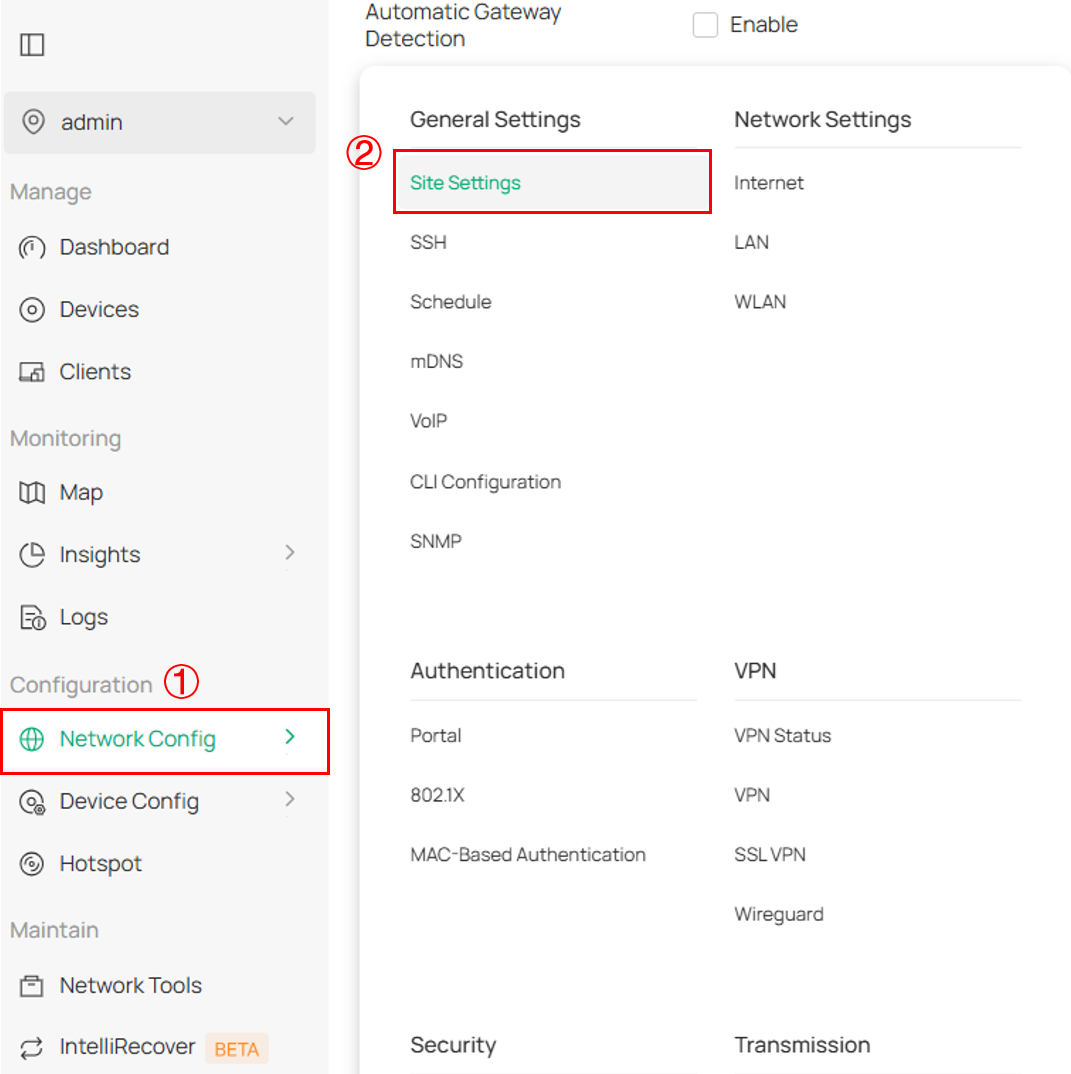Expand the Device Config submenu
The image size is (1071, 1074).
(x=289, y=800)
